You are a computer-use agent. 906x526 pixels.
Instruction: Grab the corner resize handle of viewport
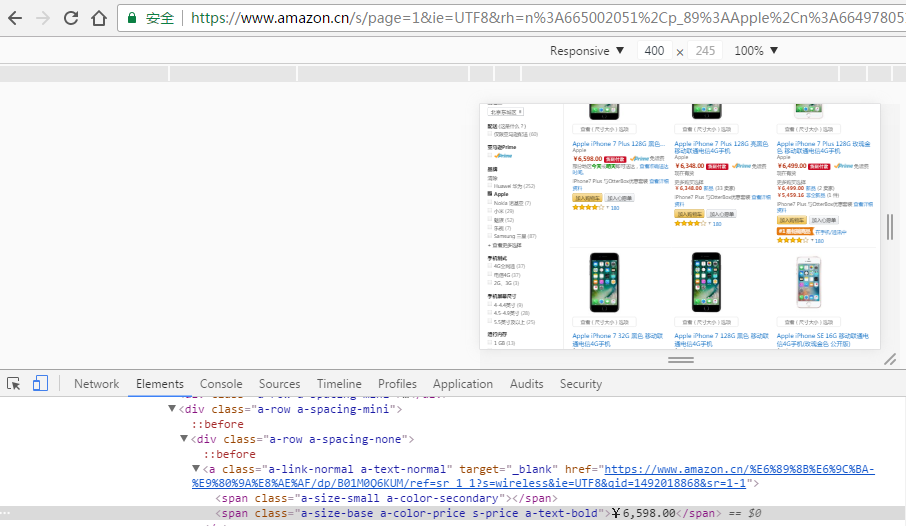pos(890,360)
